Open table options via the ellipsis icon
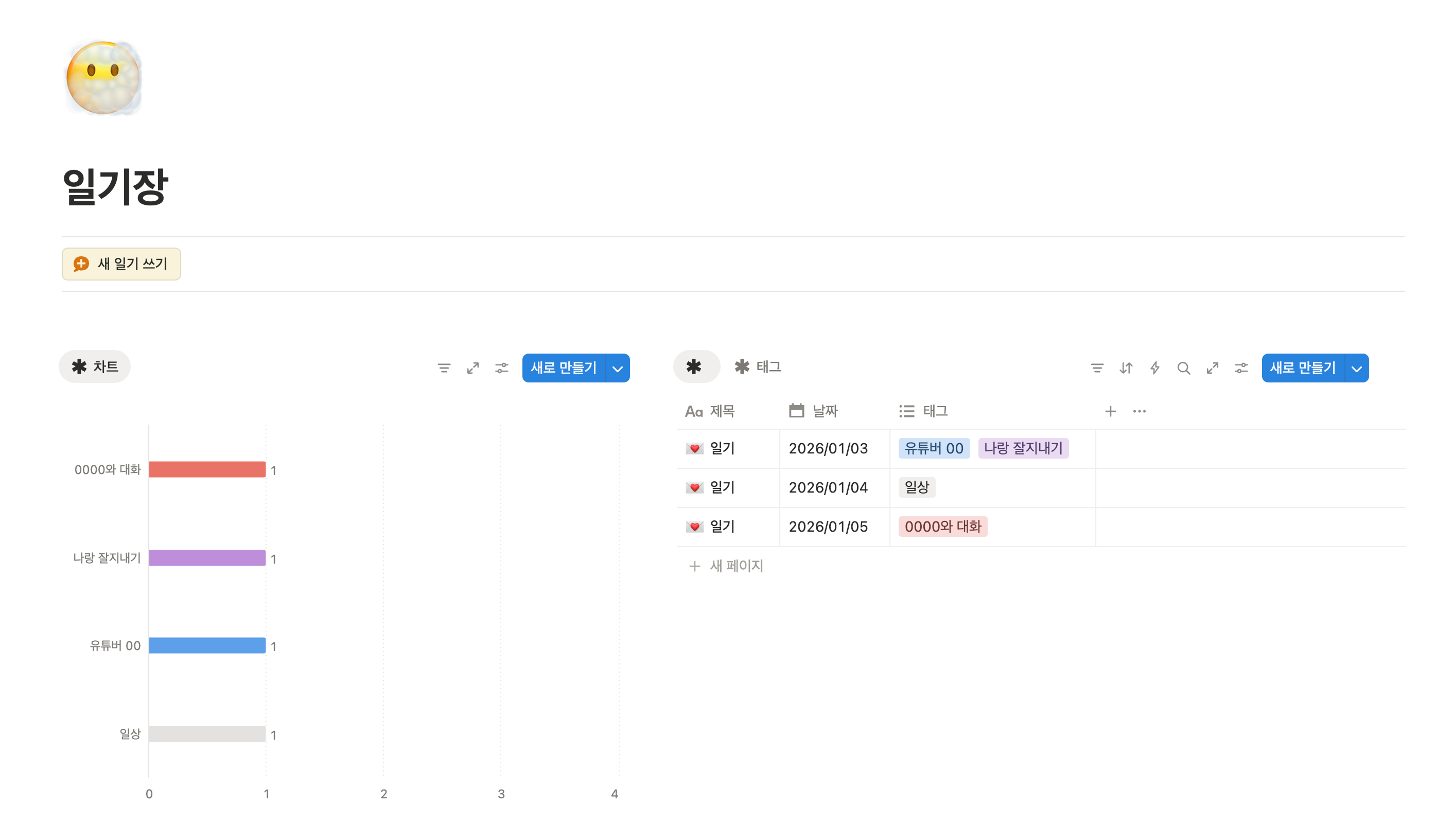This screenshot has width=1436, height=840. 1139,411
